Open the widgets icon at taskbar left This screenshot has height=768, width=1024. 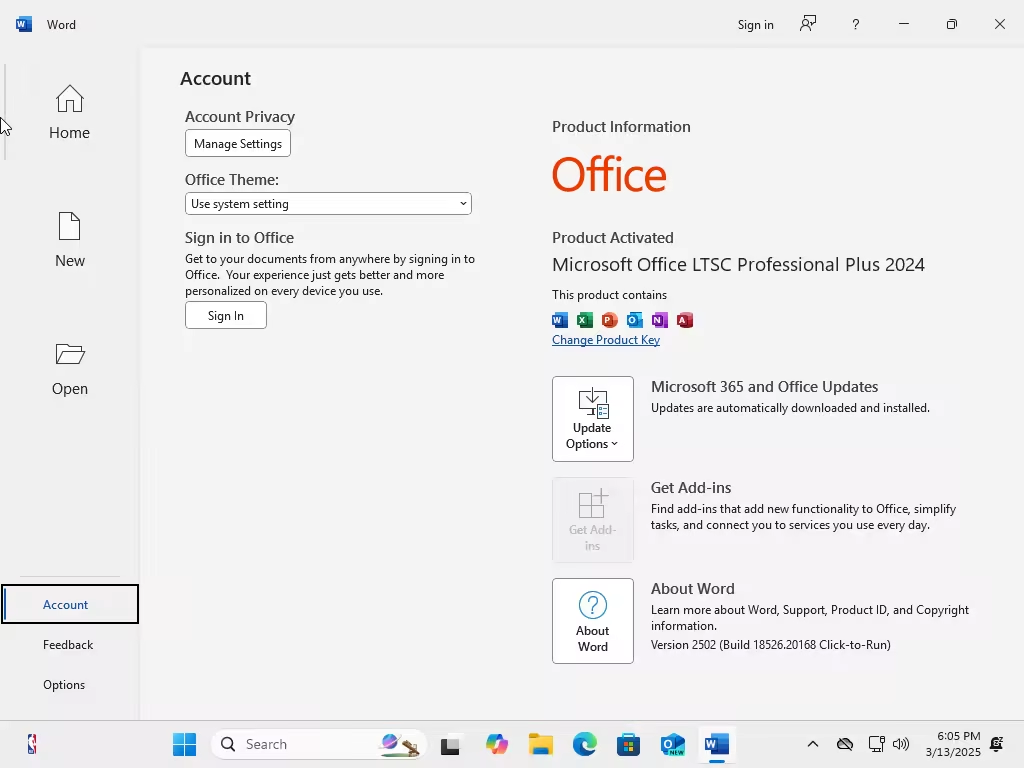point(31,744)
